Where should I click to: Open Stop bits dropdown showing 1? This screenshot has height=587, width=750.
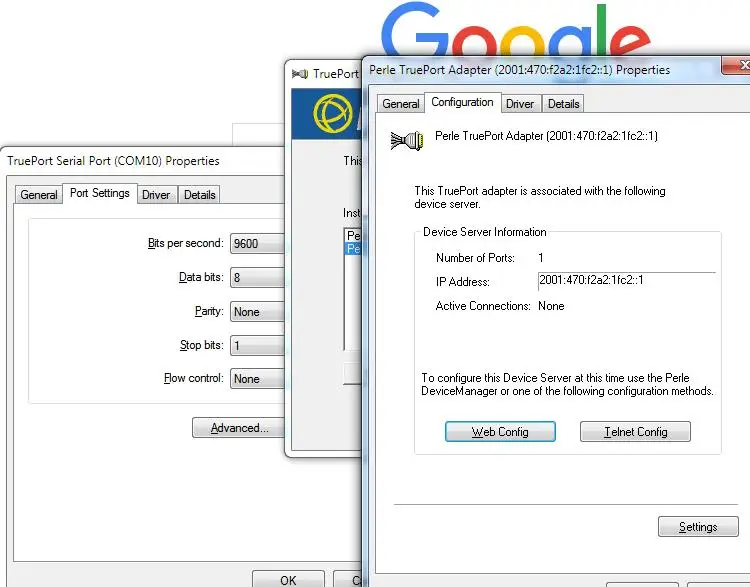(x=257, y=345)
